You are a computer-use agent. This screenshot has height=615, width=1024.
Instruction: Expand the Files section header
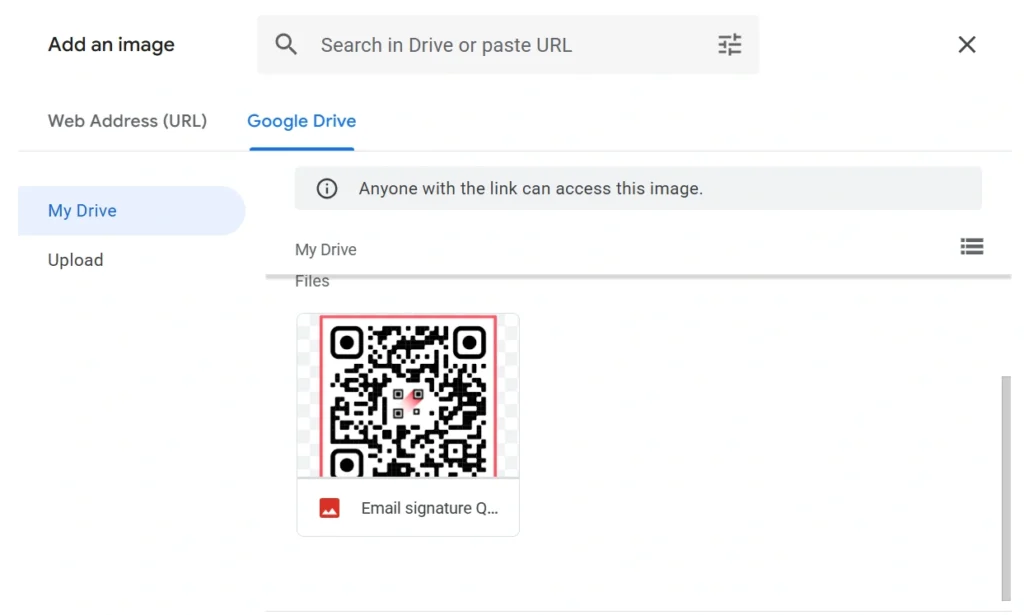pos(312,281)
